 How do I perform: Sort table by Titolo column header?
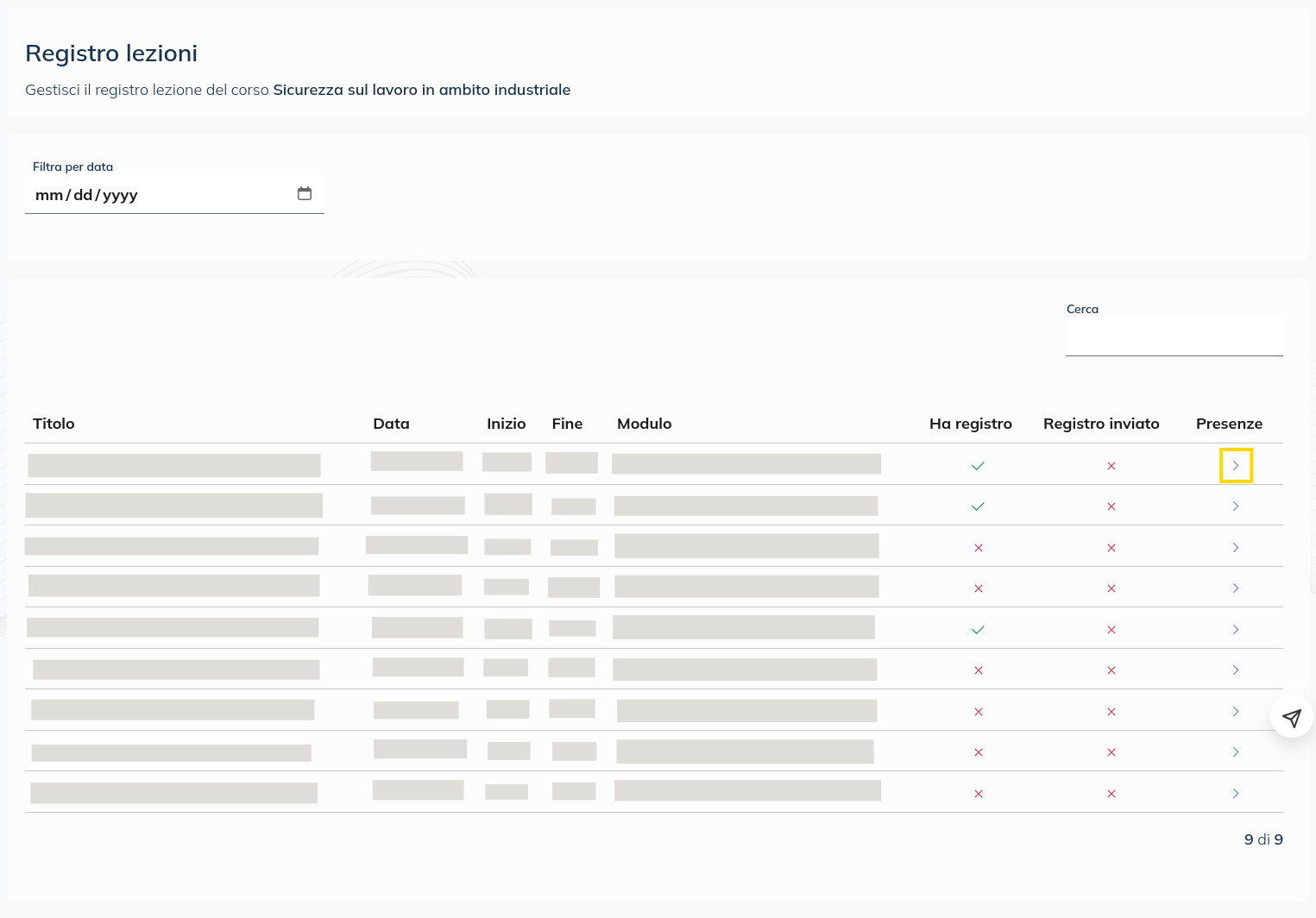click(54, 424)
